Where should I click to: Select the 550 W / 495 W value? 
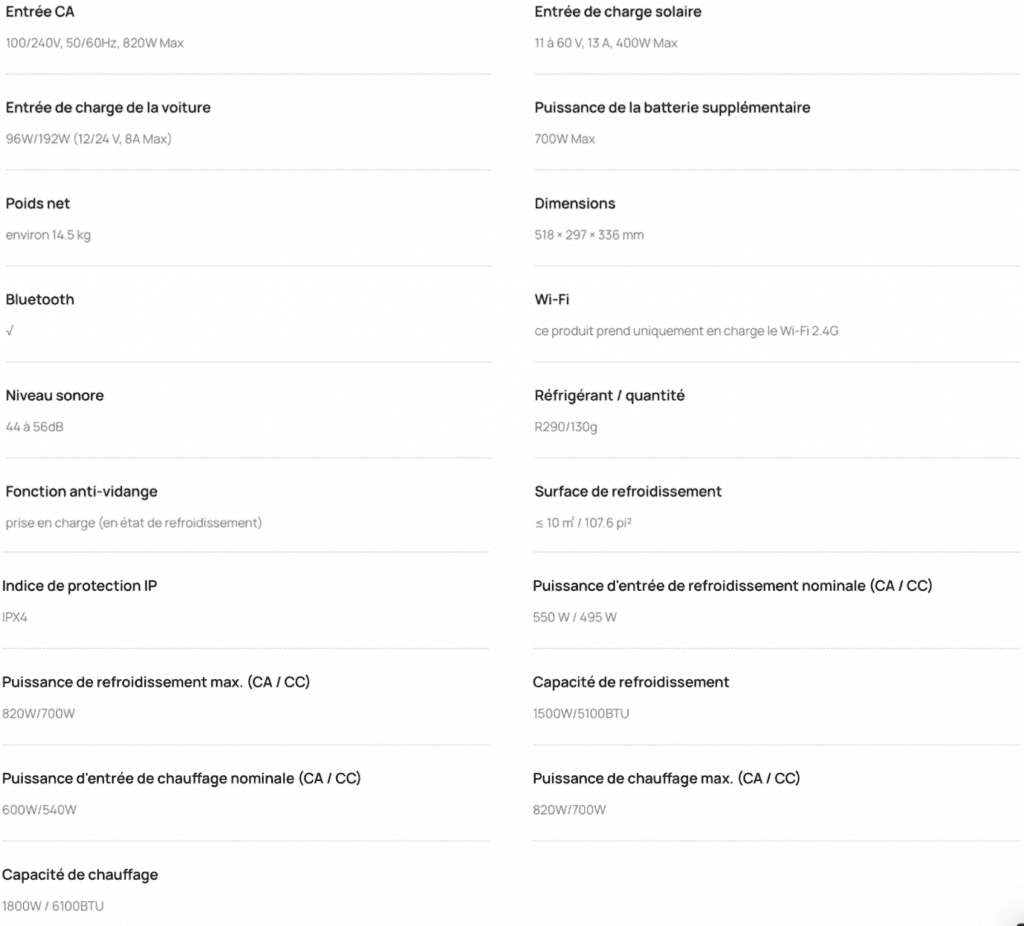(x=575, y=618)
